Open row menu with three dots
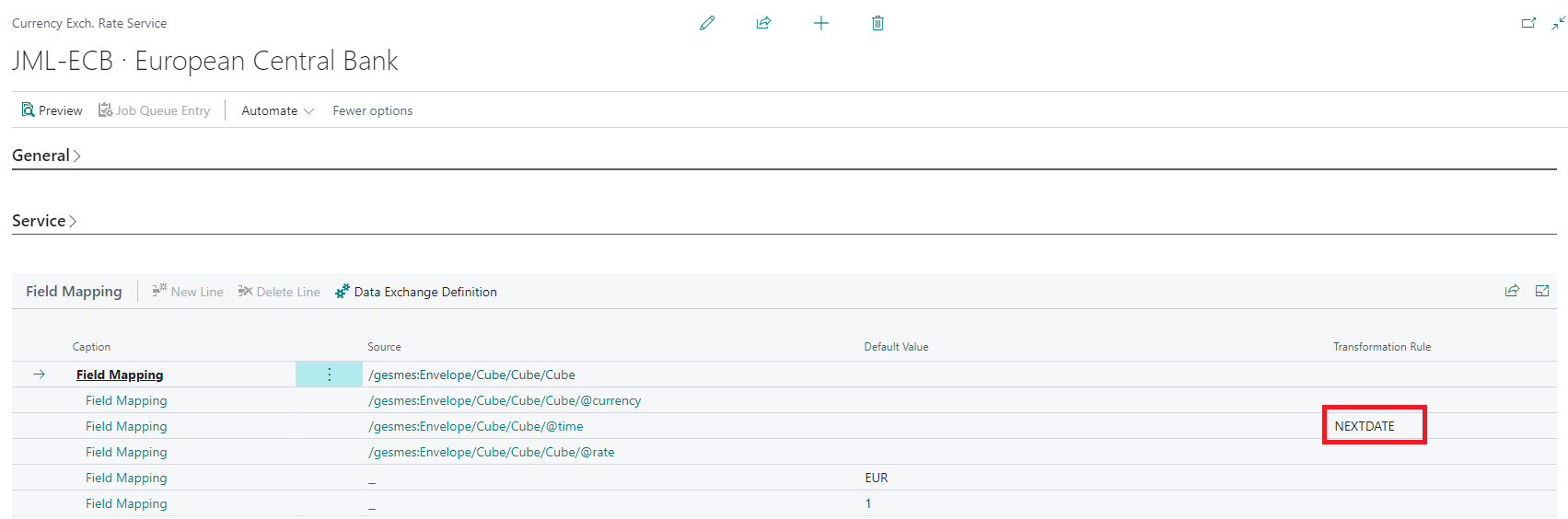 [329, 375]
